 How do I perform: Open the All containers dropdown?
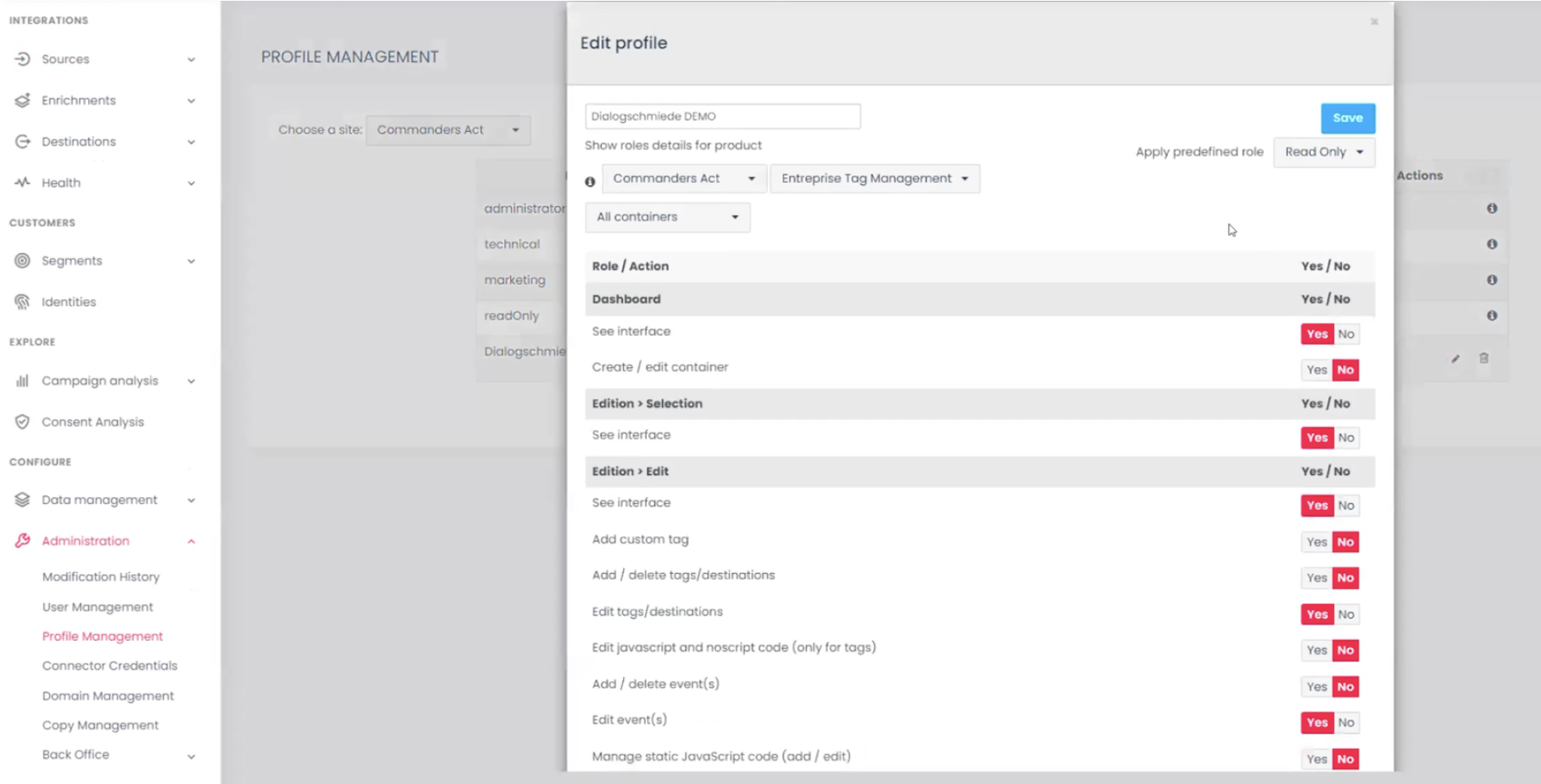click(x=667, y=217)
